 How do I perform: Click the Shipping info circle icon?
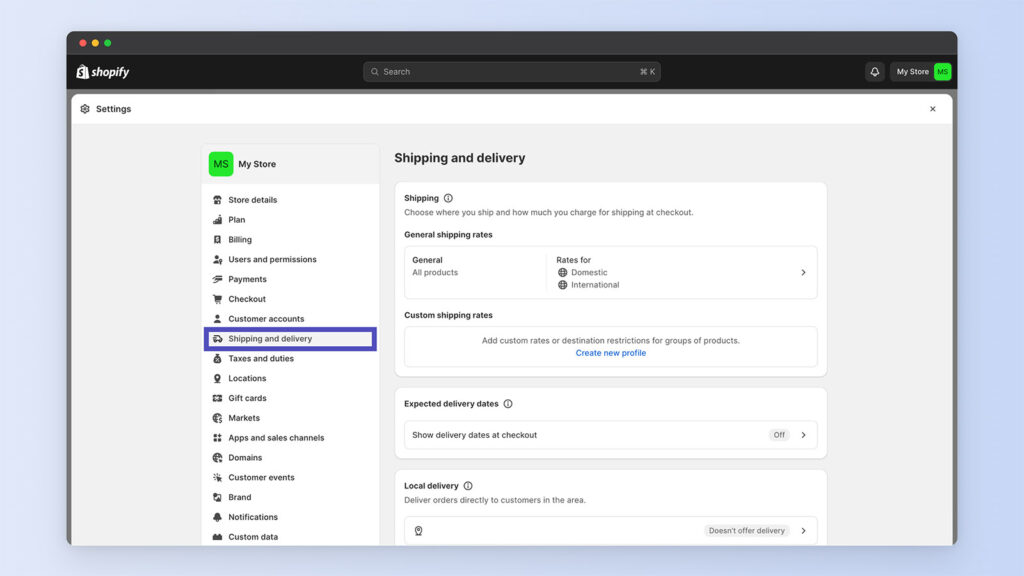(x=448, y=198)
